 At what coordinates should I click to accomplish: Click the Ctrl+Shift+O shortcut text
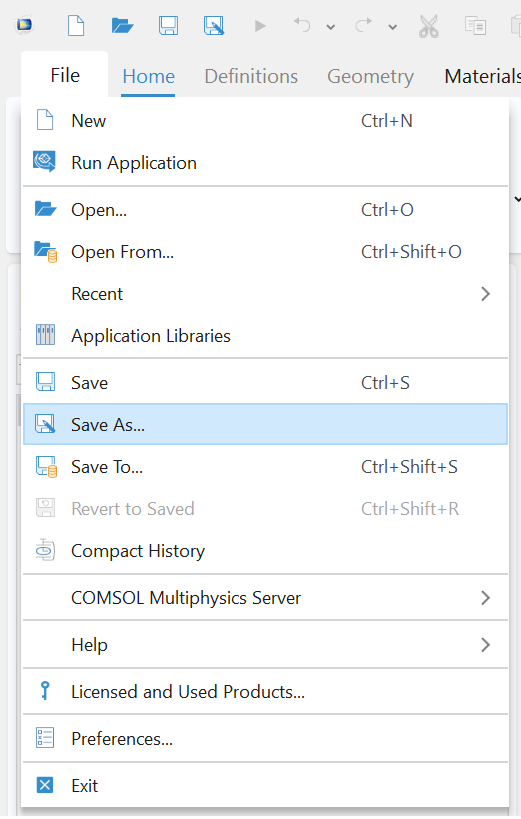411,252
